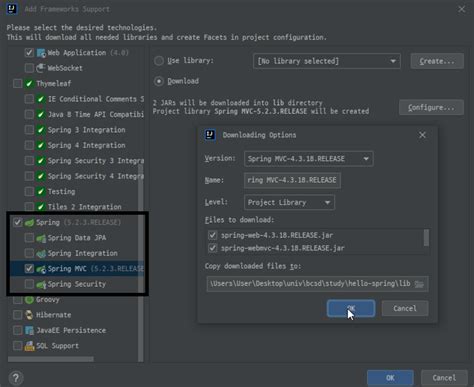Check the Spring 4 Integration checkbox
Image resolution: width=474 pixels, height=387 pixels.
click(x=29, y=145)
